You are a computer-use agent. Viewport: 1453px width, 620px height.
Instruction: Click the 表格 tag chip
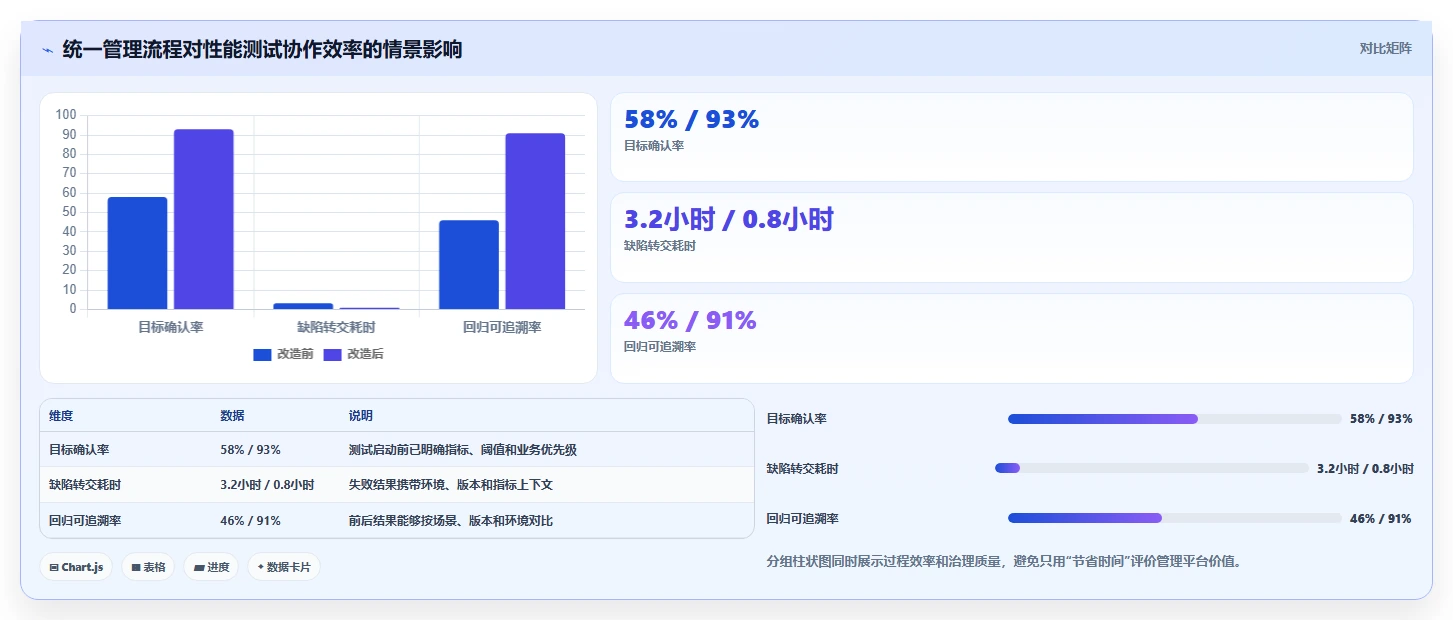148,567
